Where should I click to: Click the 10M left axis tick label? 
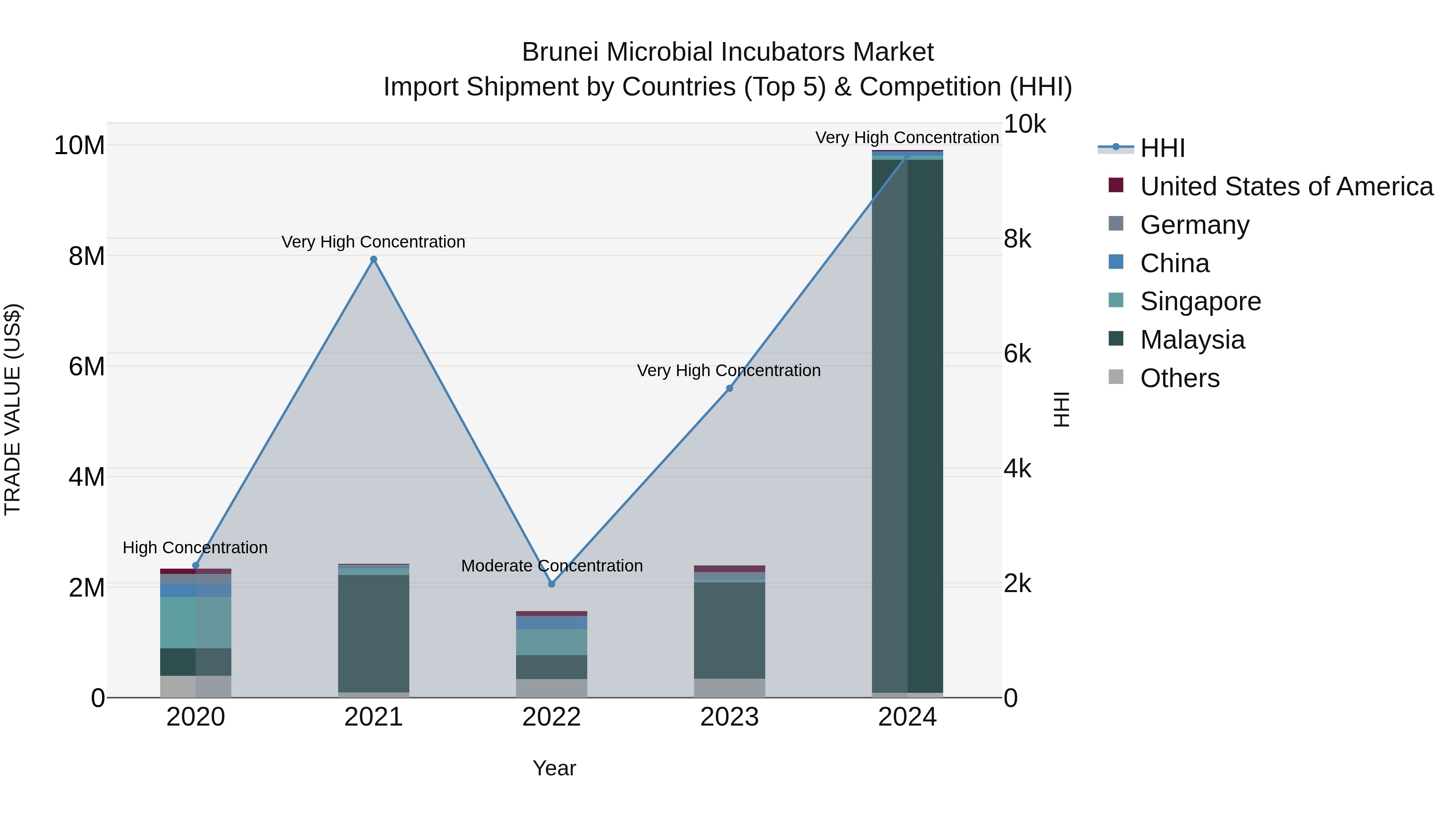click(x=79, y=145)
